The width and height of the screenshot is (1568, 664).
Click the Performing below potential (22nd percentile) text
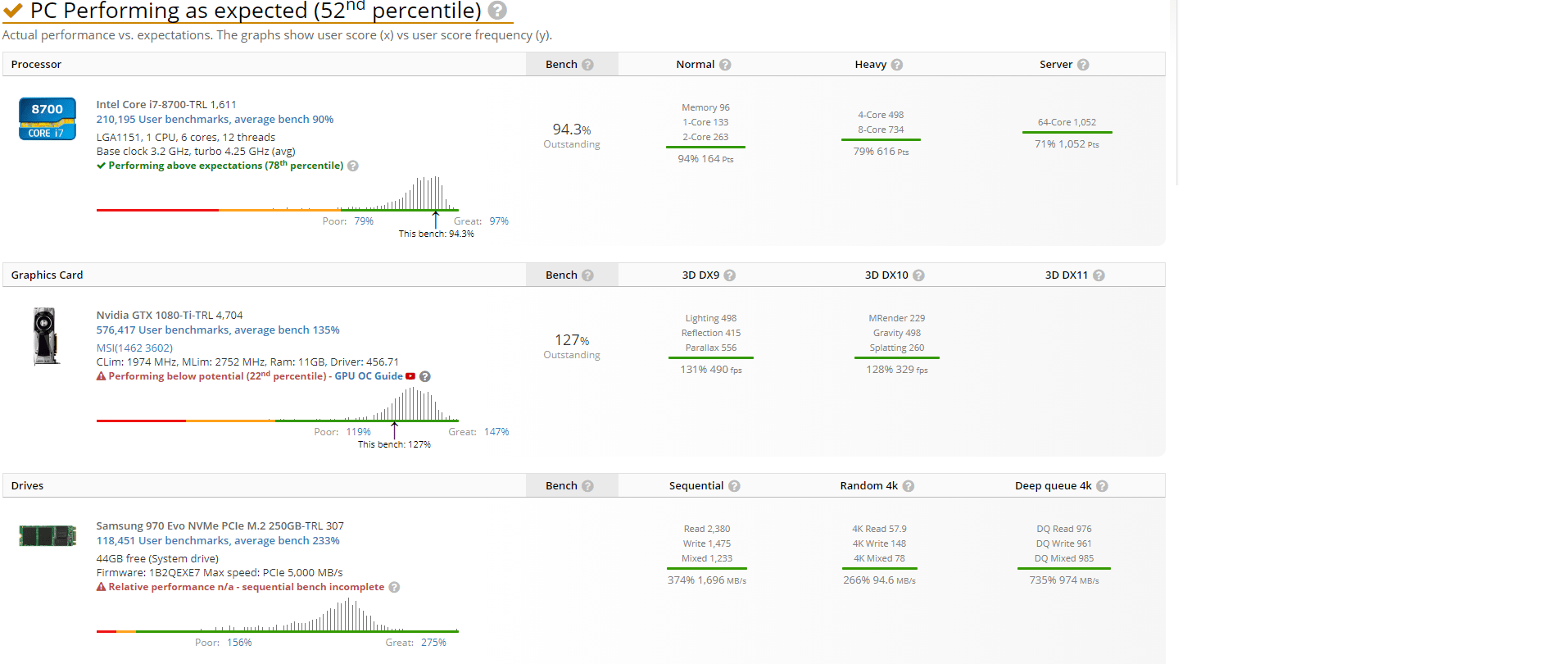pyautogui.click(x=217, y=376)
